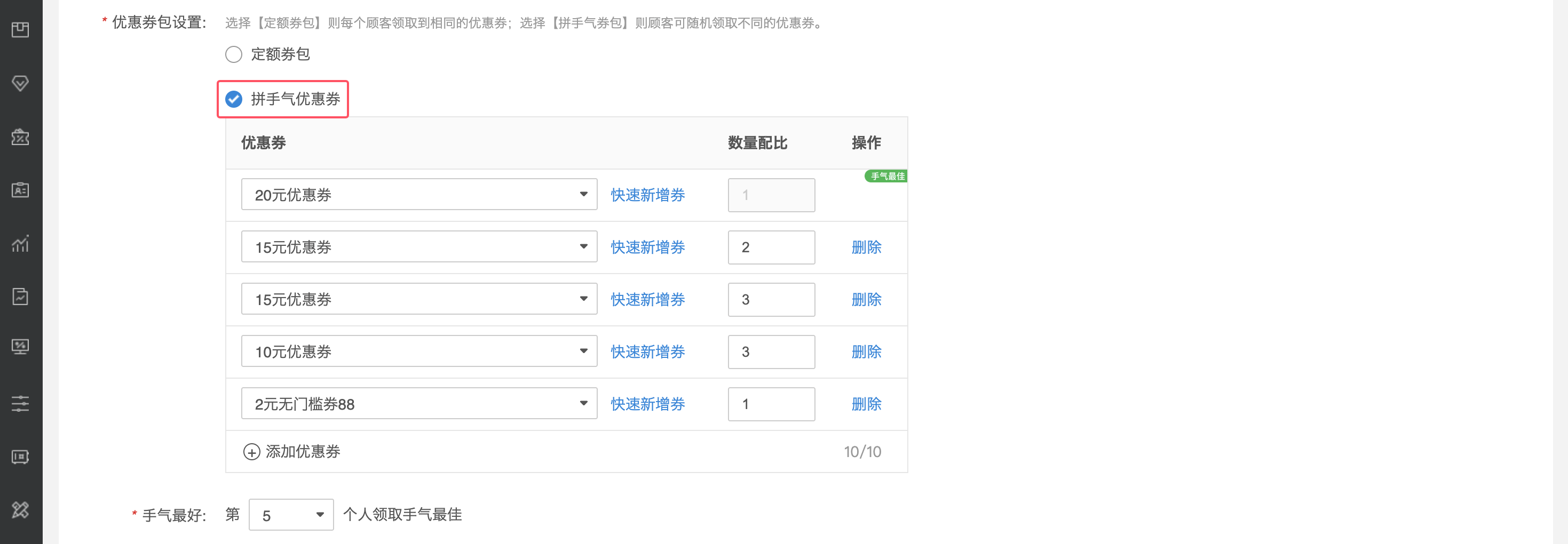Open the tools sidebar icon at bottom
Image resolution: width=1568 pixels, height=544 pixels.
pyautogui.click(x=20, y=510)
